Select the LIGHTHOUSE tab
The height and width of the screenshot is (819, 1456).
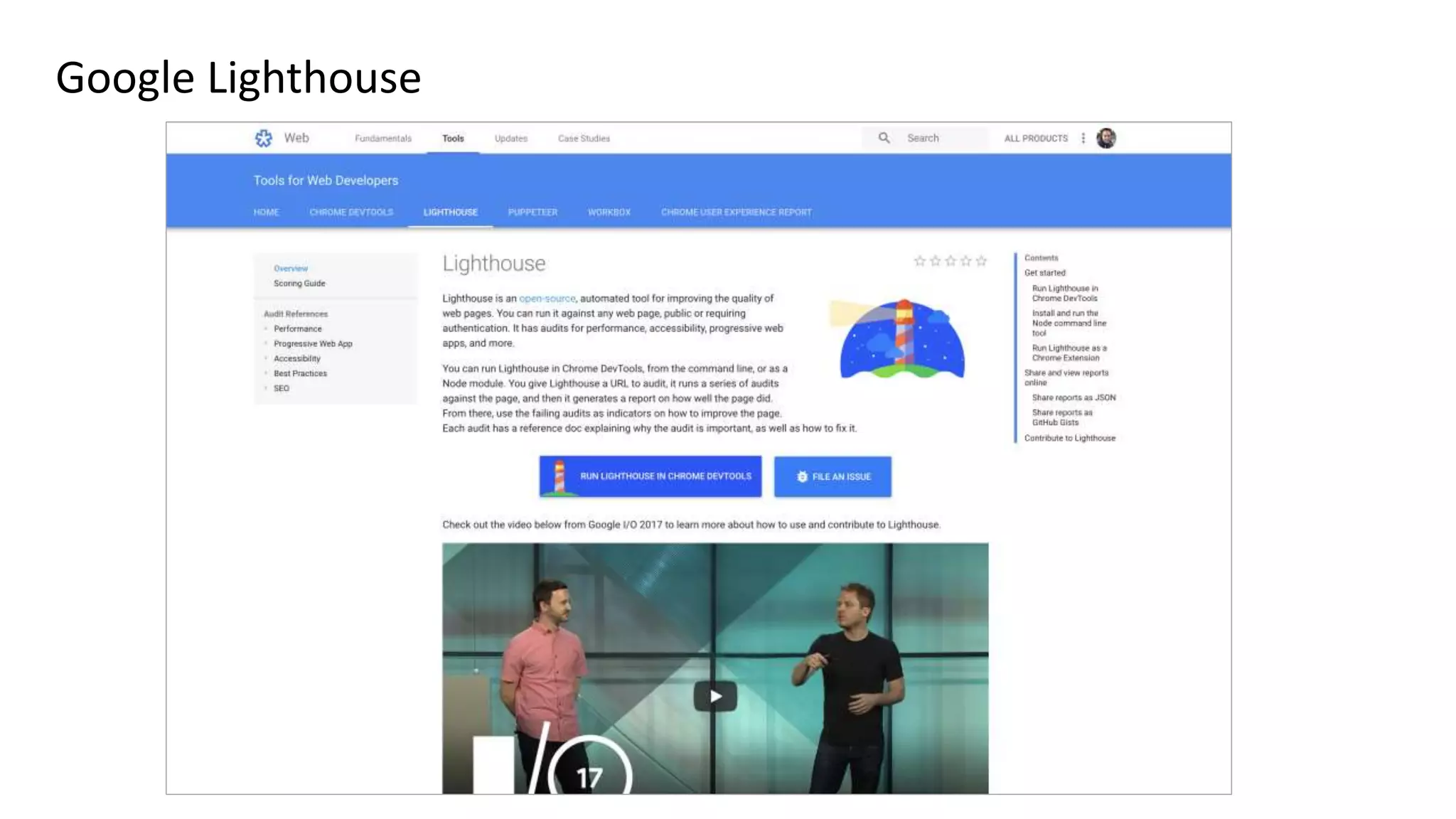[x=451, y=213]
